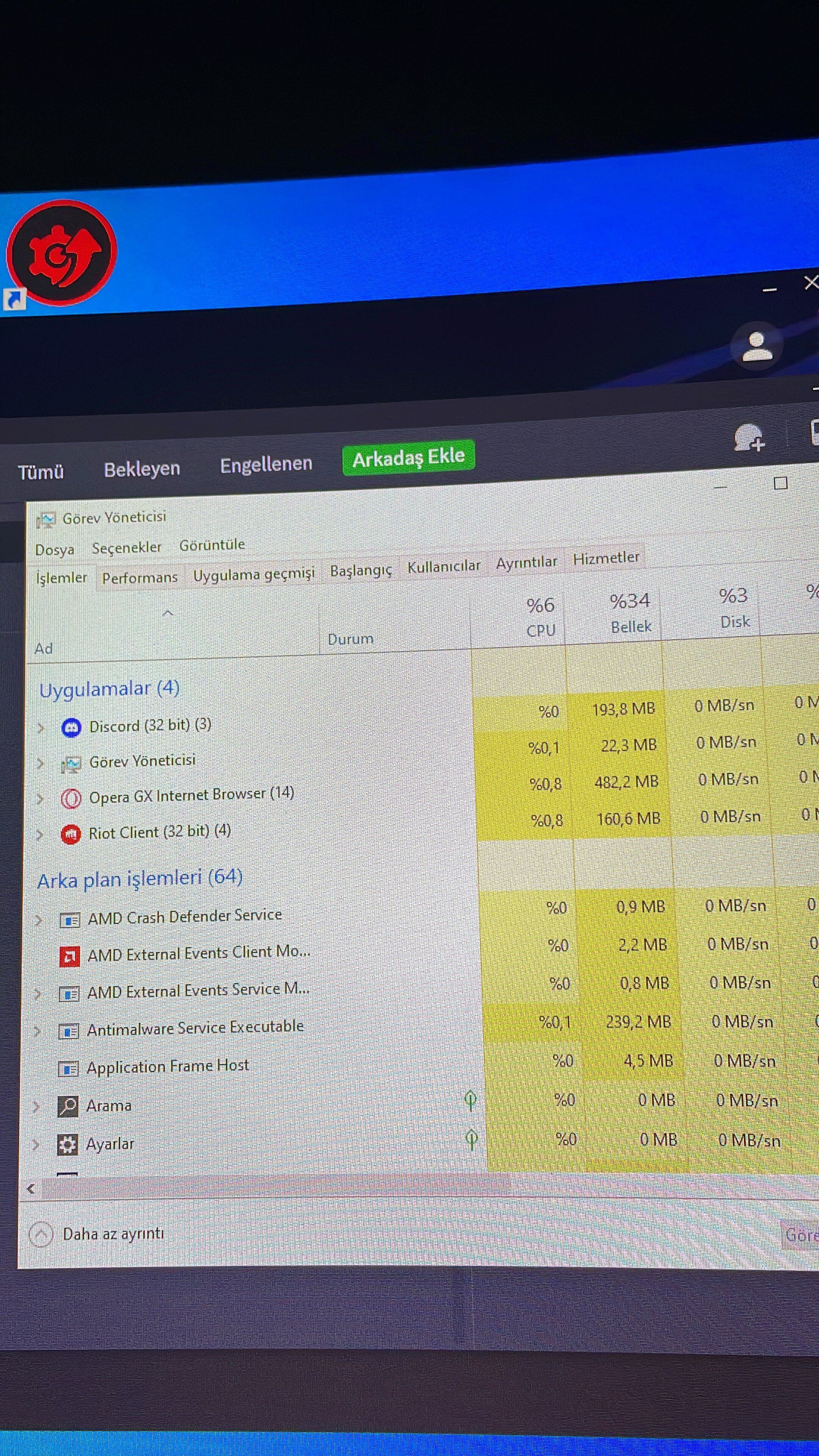Select the Engellenen tab in Discord
819x1456 pixels.
[266, 464]
